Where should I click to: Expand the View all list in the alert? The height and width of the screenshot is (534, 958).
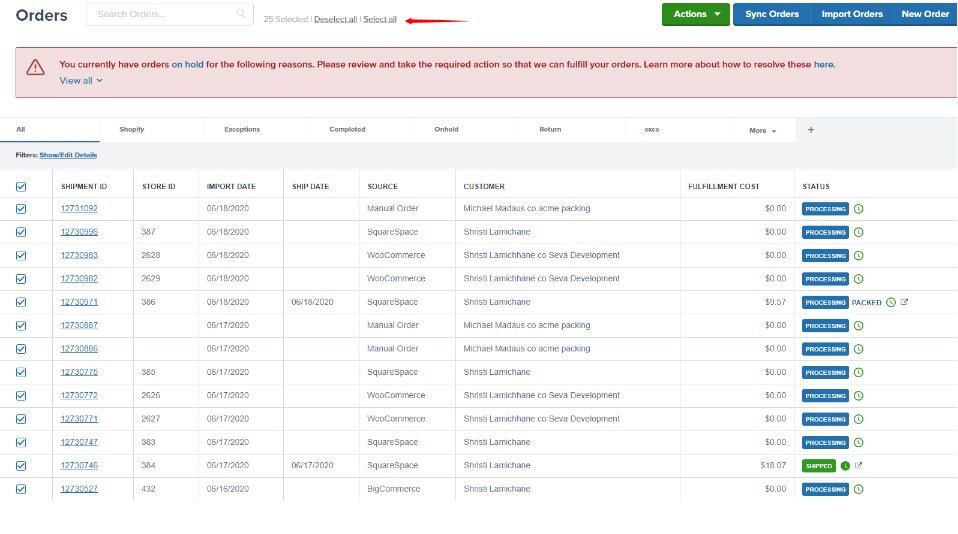click(x=81, y=81)
